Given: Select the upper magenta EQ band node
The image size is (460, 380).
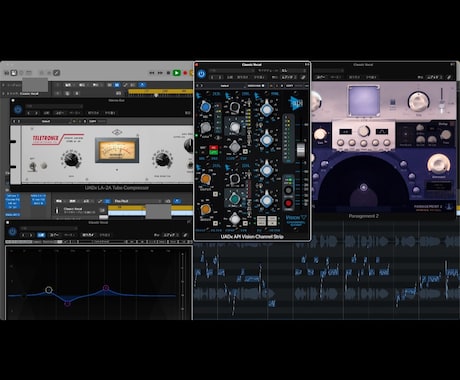Looking at the screenshot, I should pos(106,288).
